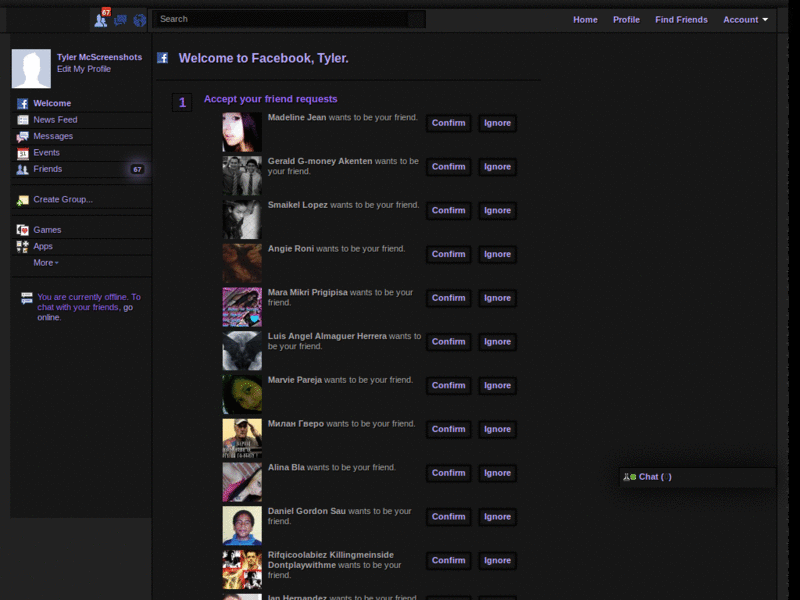Click the Messages sidebar icon

point(22,136)
